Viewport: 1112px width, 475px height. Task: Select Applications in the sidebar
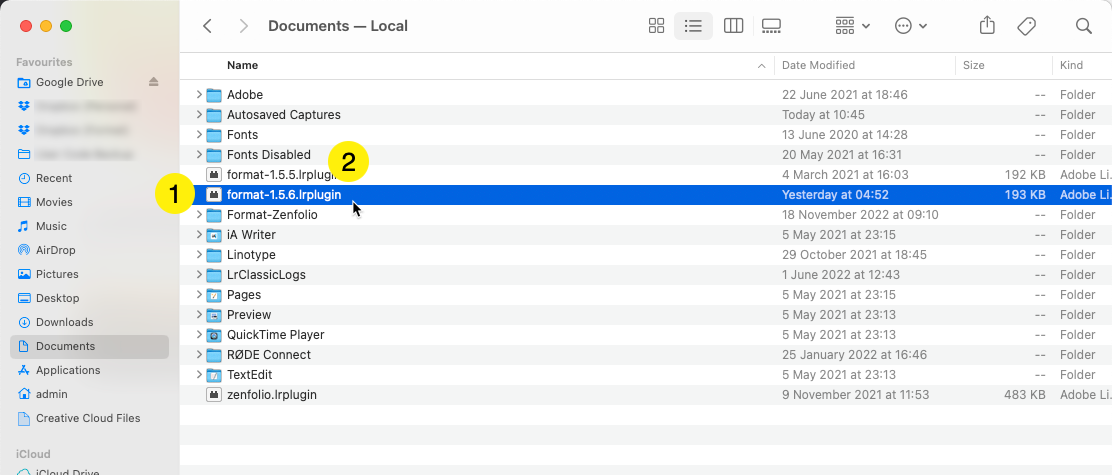(x=68, y=370)
